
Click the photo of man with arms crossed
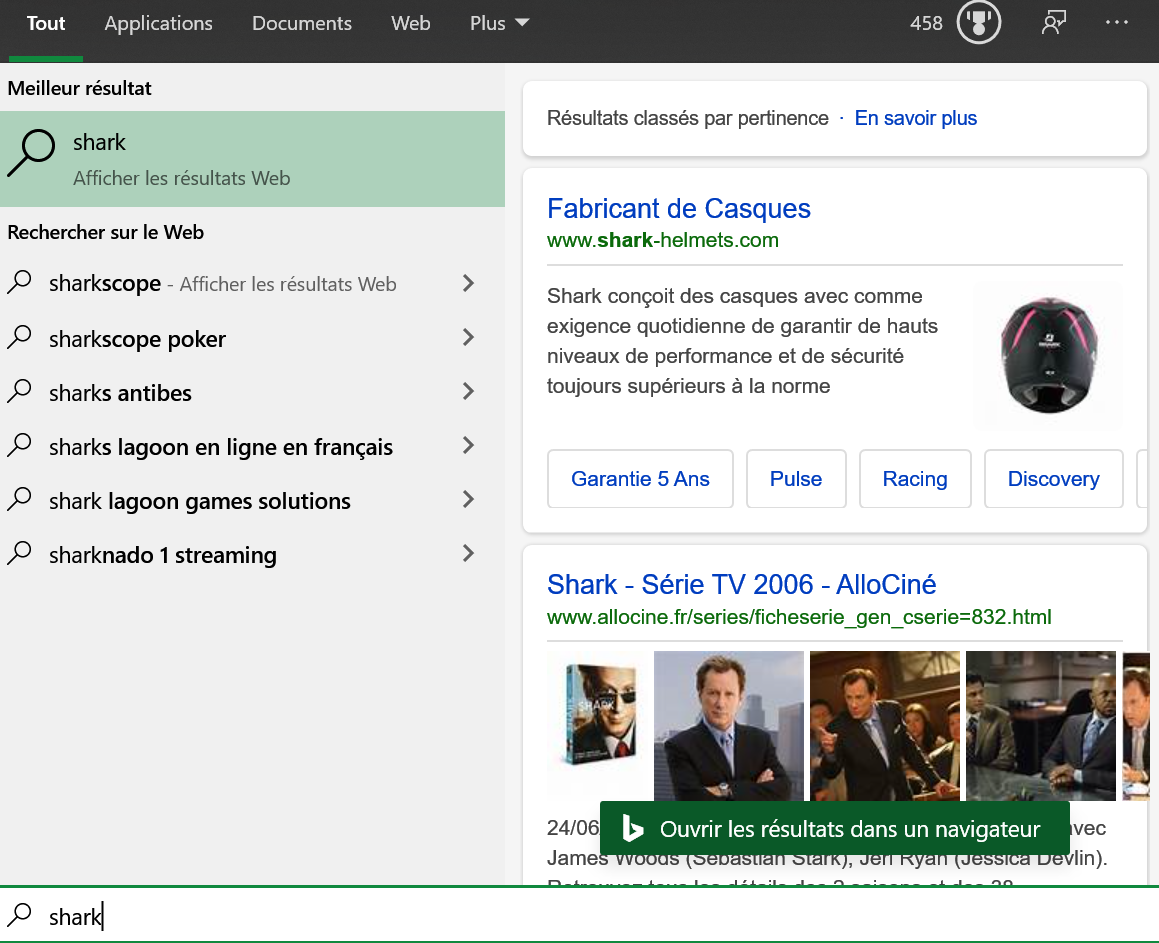[x=728, y=725]
